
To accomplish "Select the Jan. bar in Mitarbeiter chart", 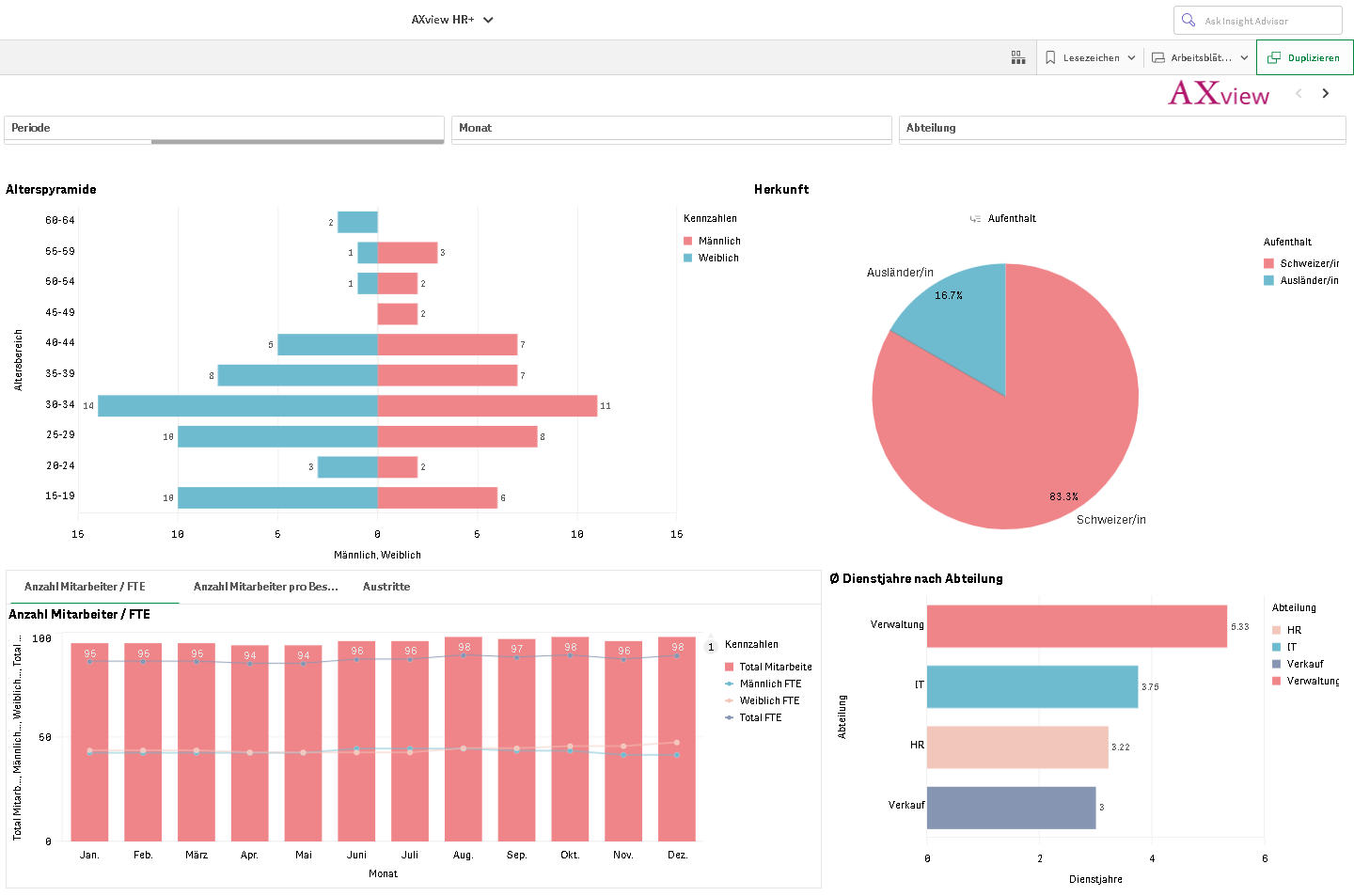I will 89,742.
